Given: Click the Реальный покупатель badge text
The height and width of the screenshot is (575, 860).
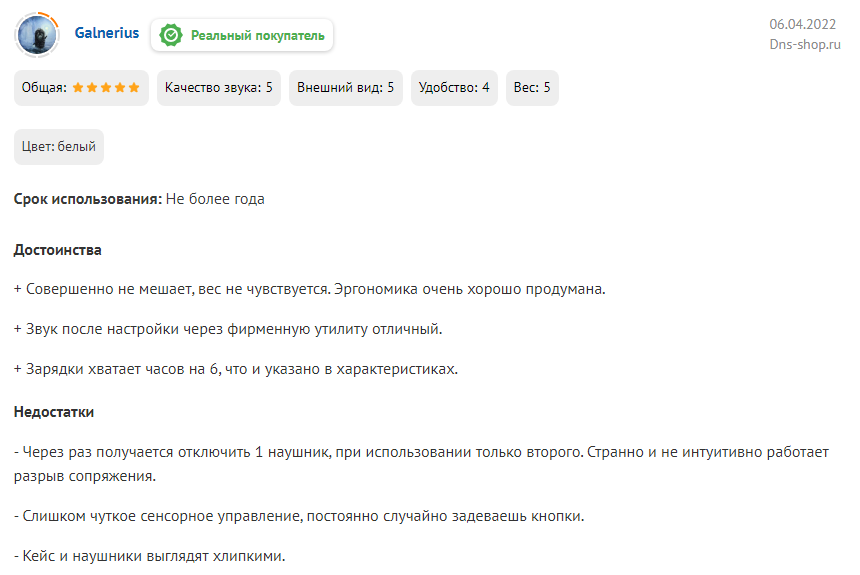Looking at the screenshot, I should tap(258, 36).
